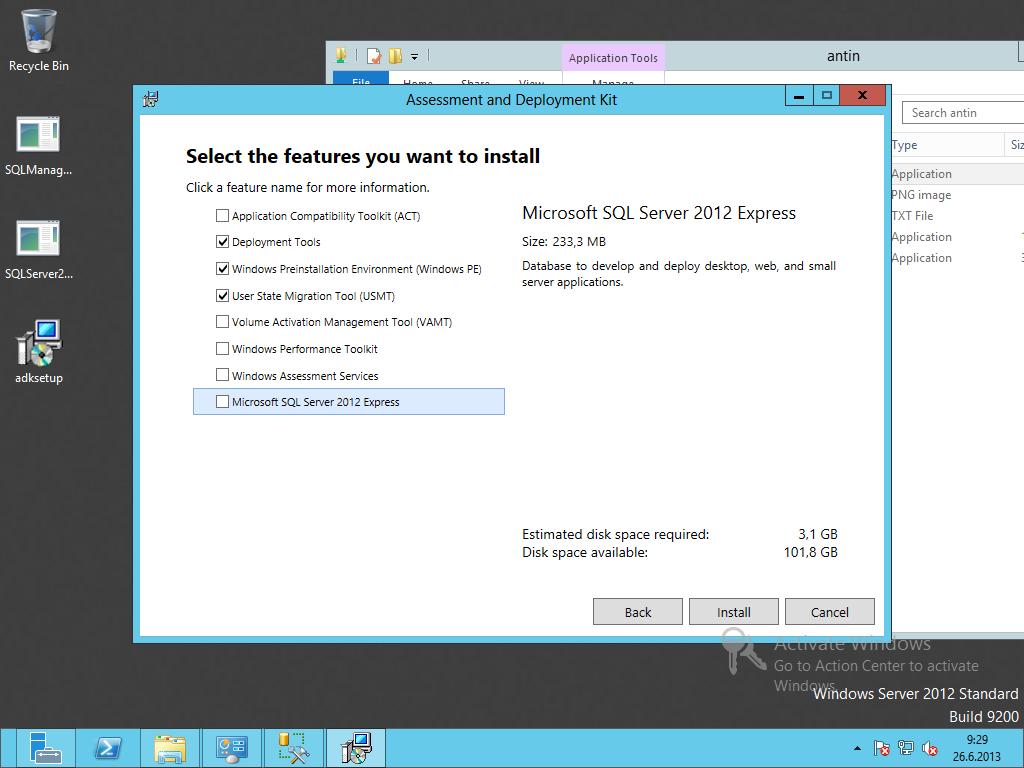Uncheck Windows Preinstallation Environment (Windows PE) checkbox
1024x768 pixels.
[223, 268]
